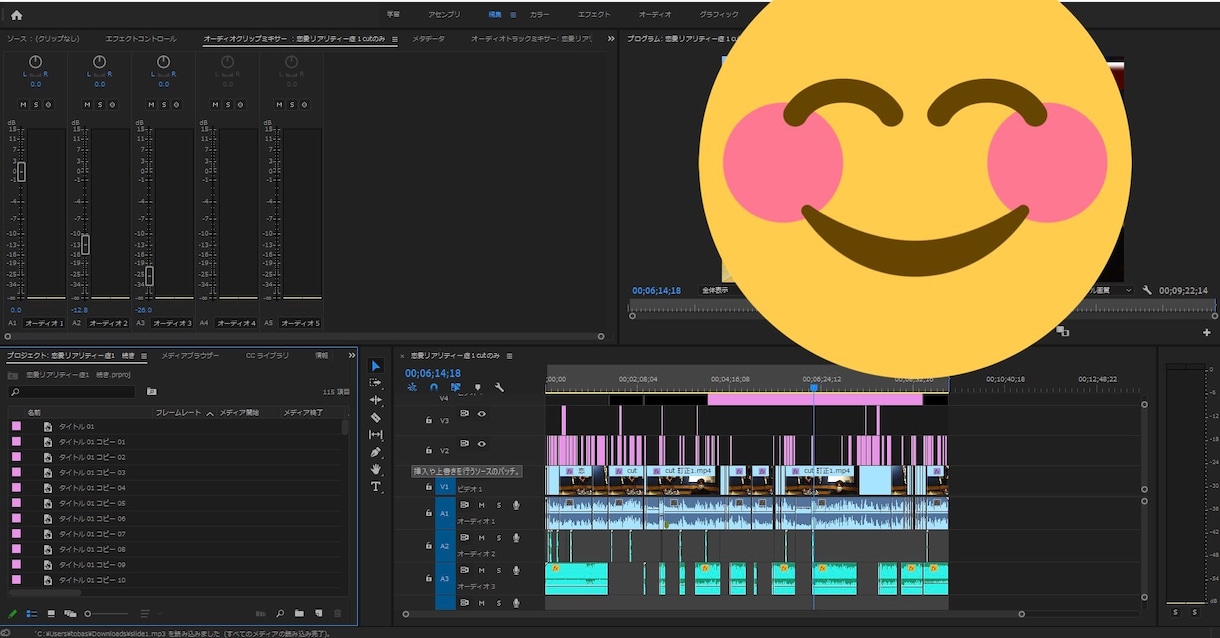
Task: Expand overflow tabs in project panel
Action: (x=351, y=355)
